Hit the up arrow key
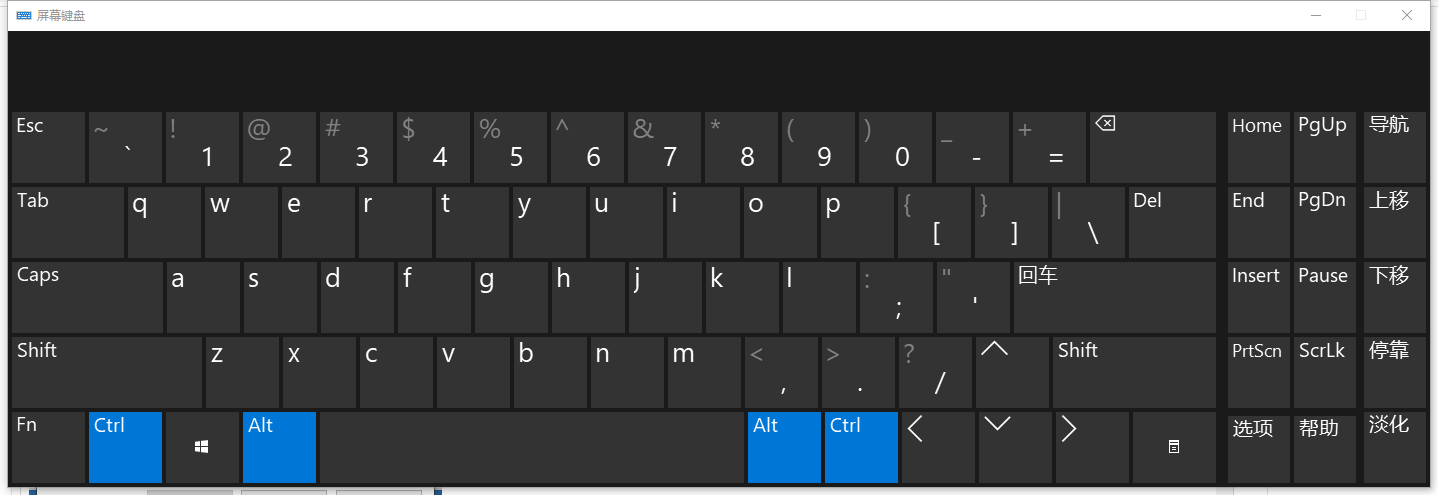Screen dimensions: 1438x495 (1012, 372)
